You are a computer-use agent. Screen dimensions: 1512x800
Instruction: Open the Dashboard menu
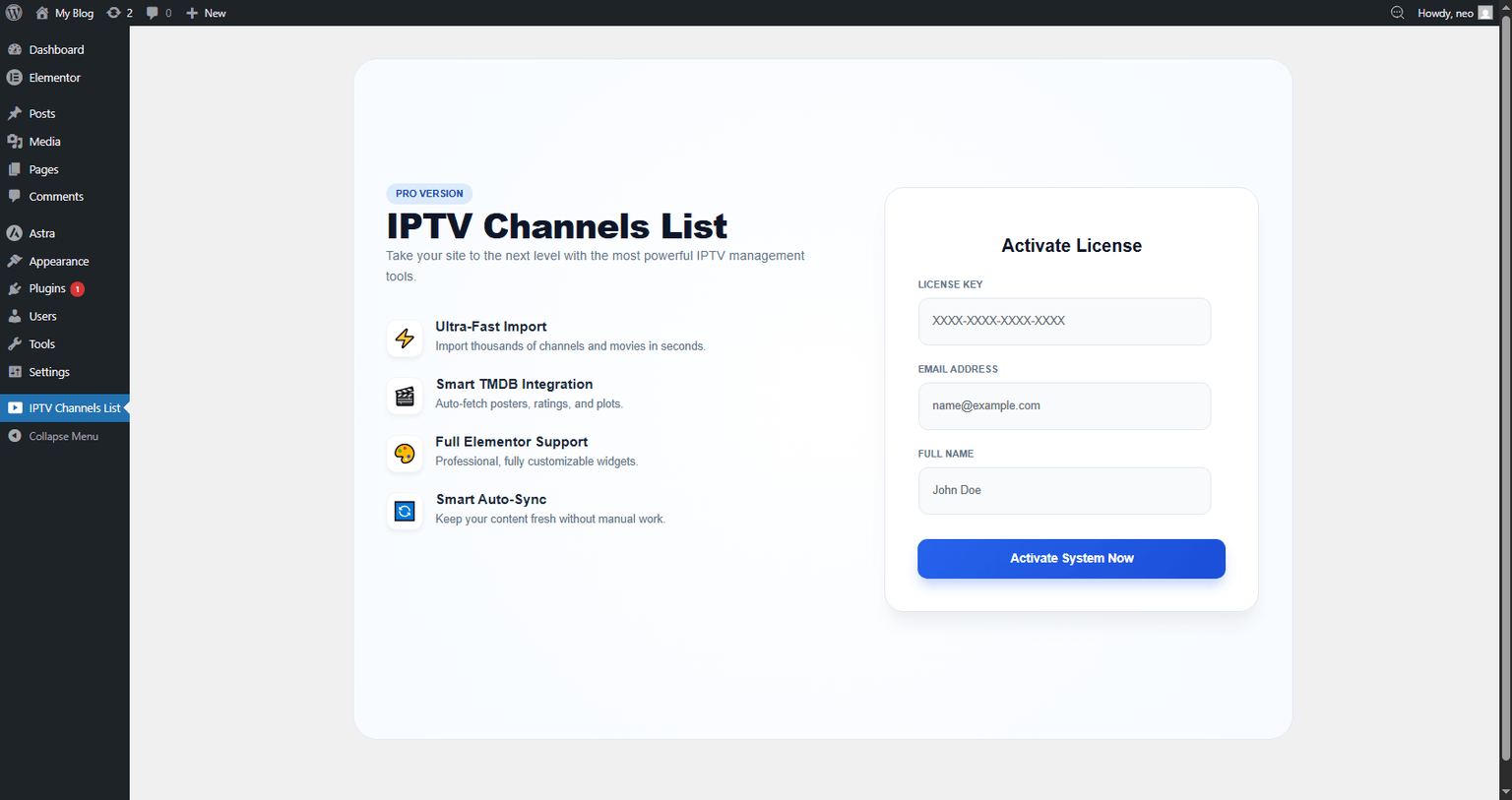[x=65, y=49]
